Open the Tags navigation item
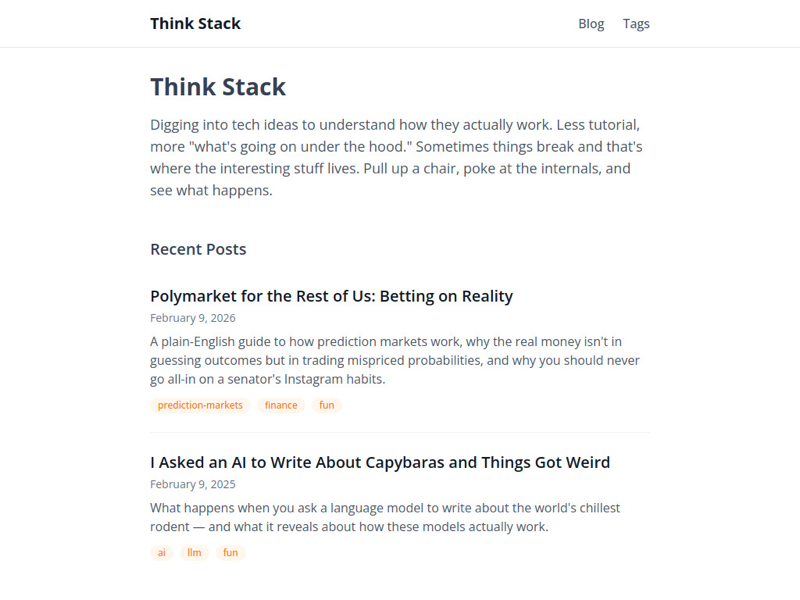 (637, 23)
